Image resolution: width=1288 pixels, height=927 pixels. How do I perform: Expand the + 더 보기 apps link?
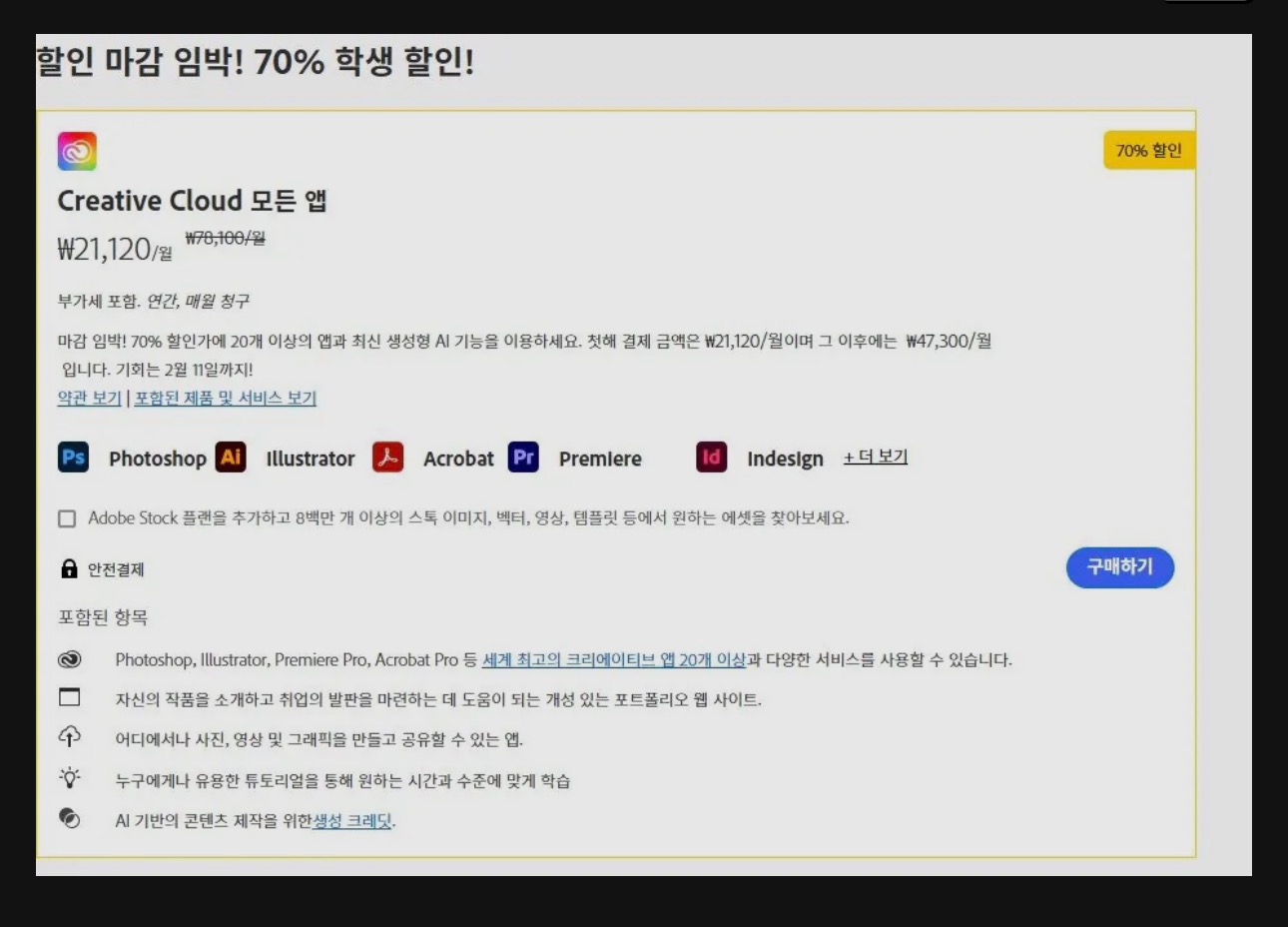[x=876, y=457]
